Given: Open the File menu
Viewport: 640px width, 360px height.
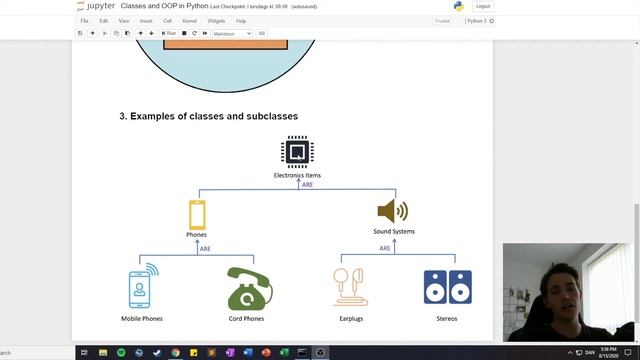Looking at the screenshot, I should [84, 21].
